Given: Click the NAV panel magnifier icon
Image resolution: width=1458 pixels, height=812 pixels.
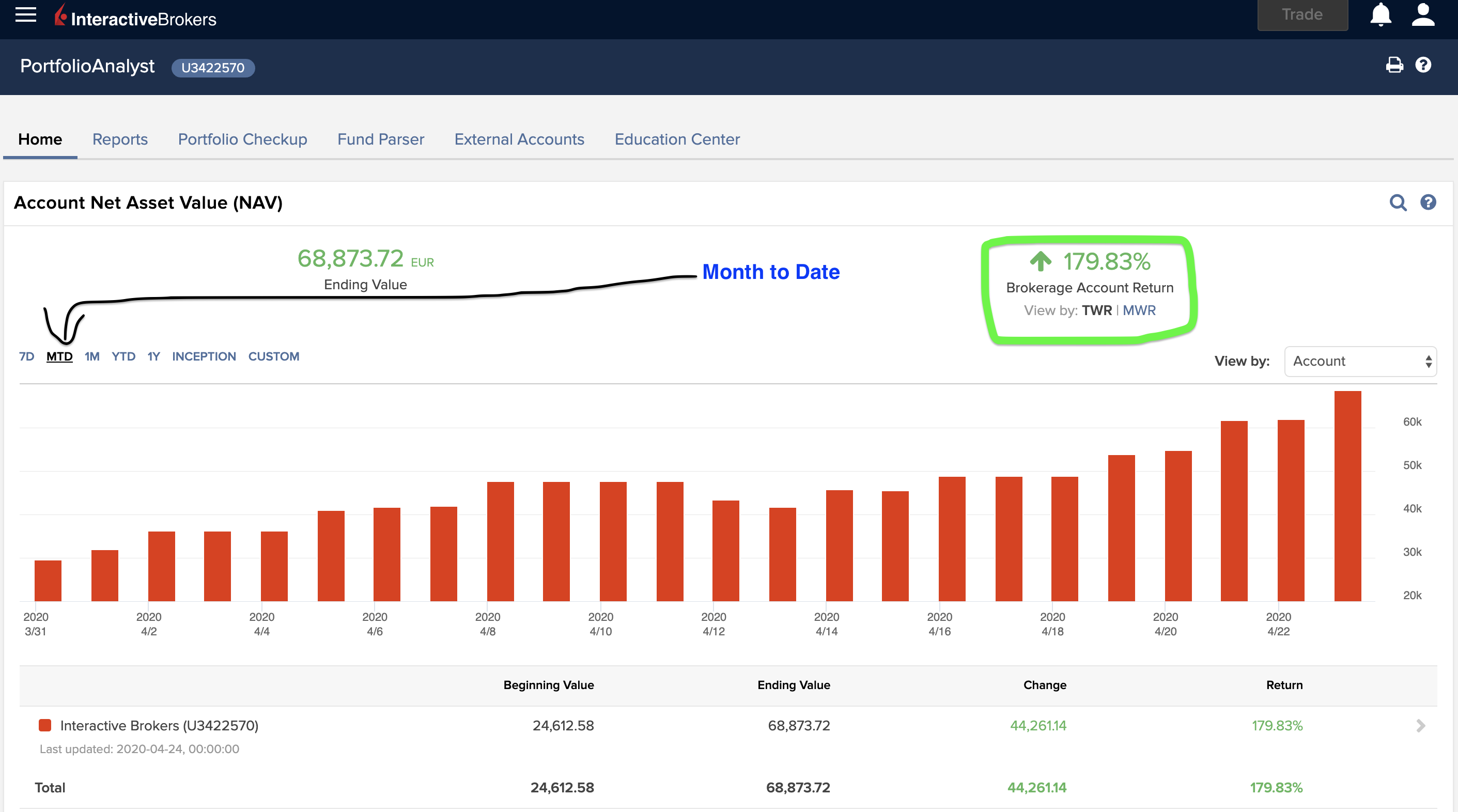Looking at the screenshot, I should coord(1398,202).
